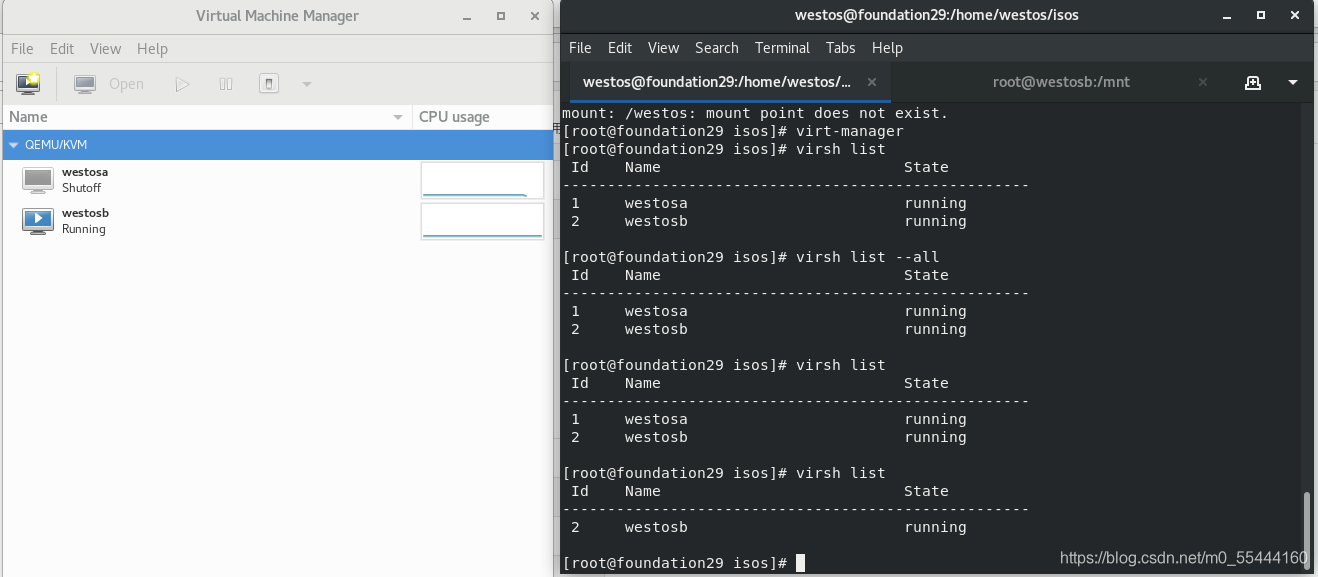Close the westos@foundation29 terminal tab
The image size is (1318, 577).
pyautogui.click(x=872, y=82)
